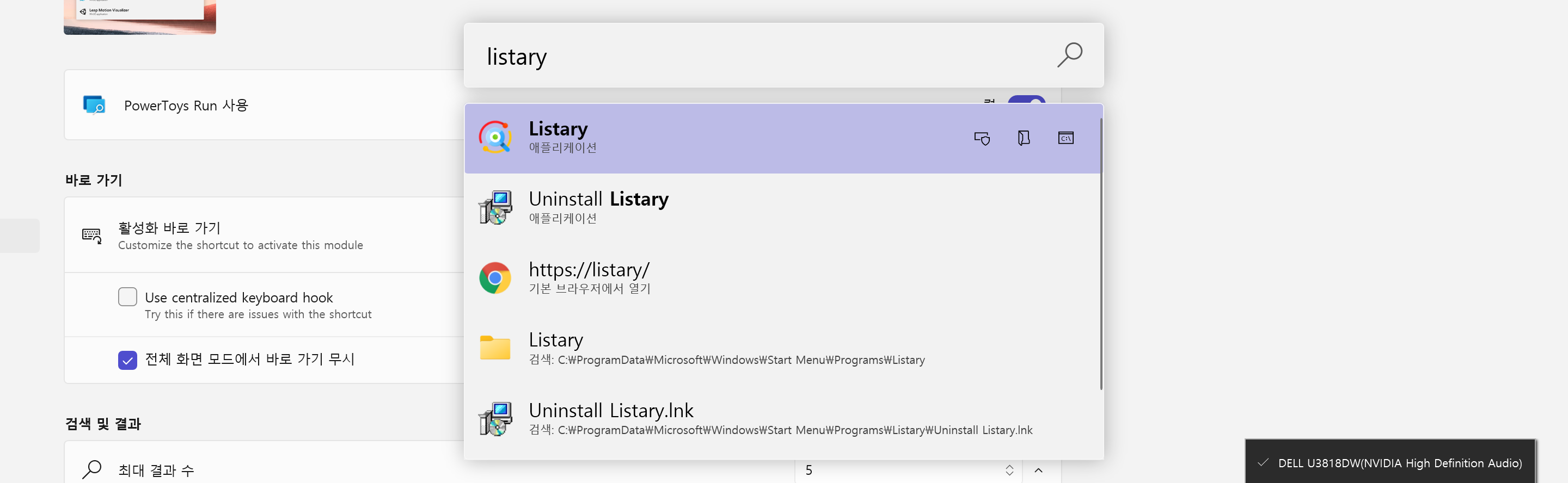Screen dimensions: 1568x483
Task: Click the Listary application icon
Action: [495, 138]
